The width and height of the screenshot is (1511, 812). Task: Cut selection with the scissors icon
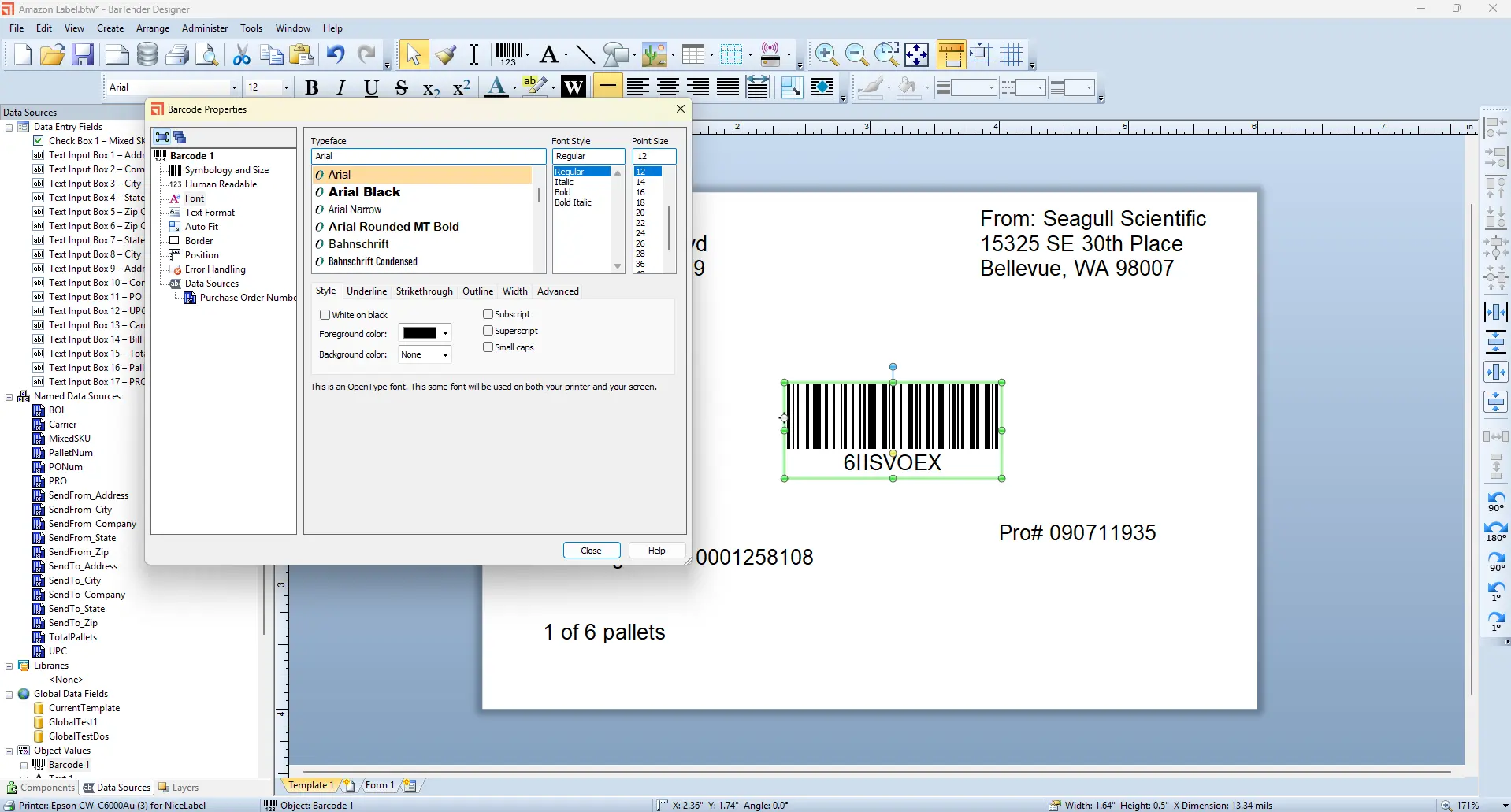coord(242,54)
